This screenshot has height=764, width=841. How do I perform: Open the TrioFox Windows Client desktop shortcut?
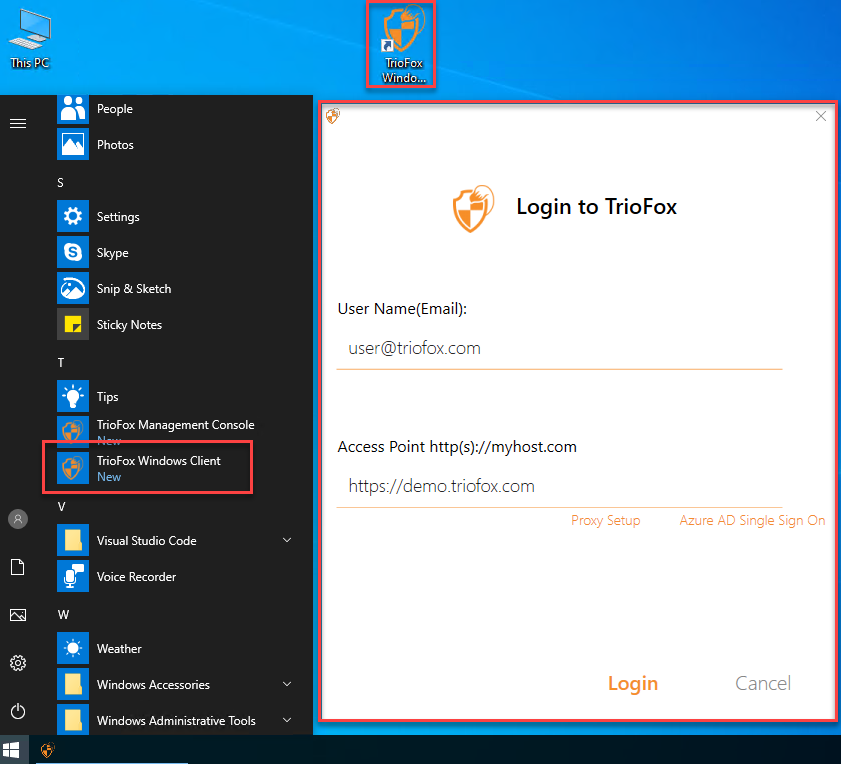click(403, 45)
